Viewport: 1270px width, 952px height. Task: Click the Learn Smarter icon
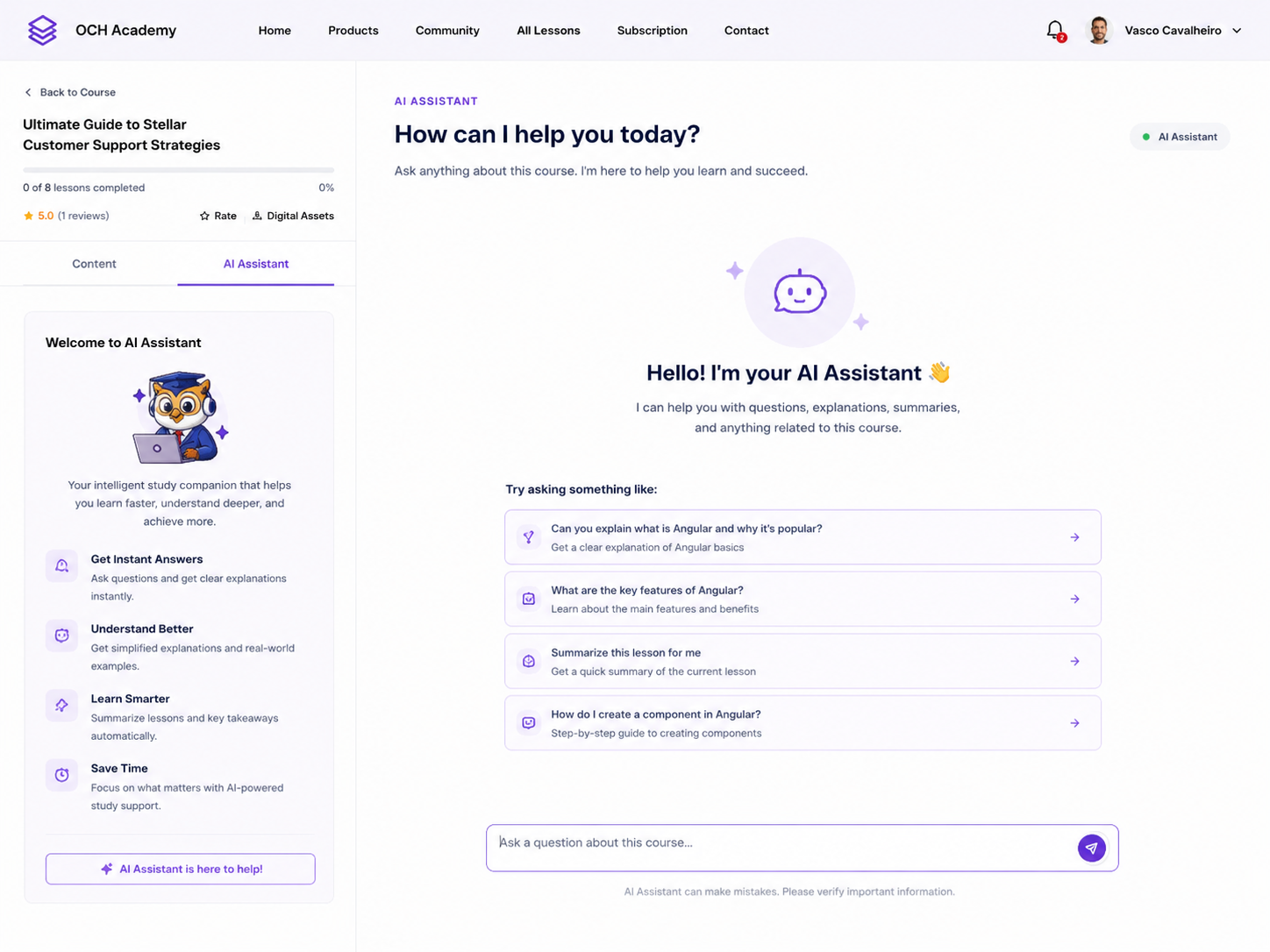(x=61, y=706)
